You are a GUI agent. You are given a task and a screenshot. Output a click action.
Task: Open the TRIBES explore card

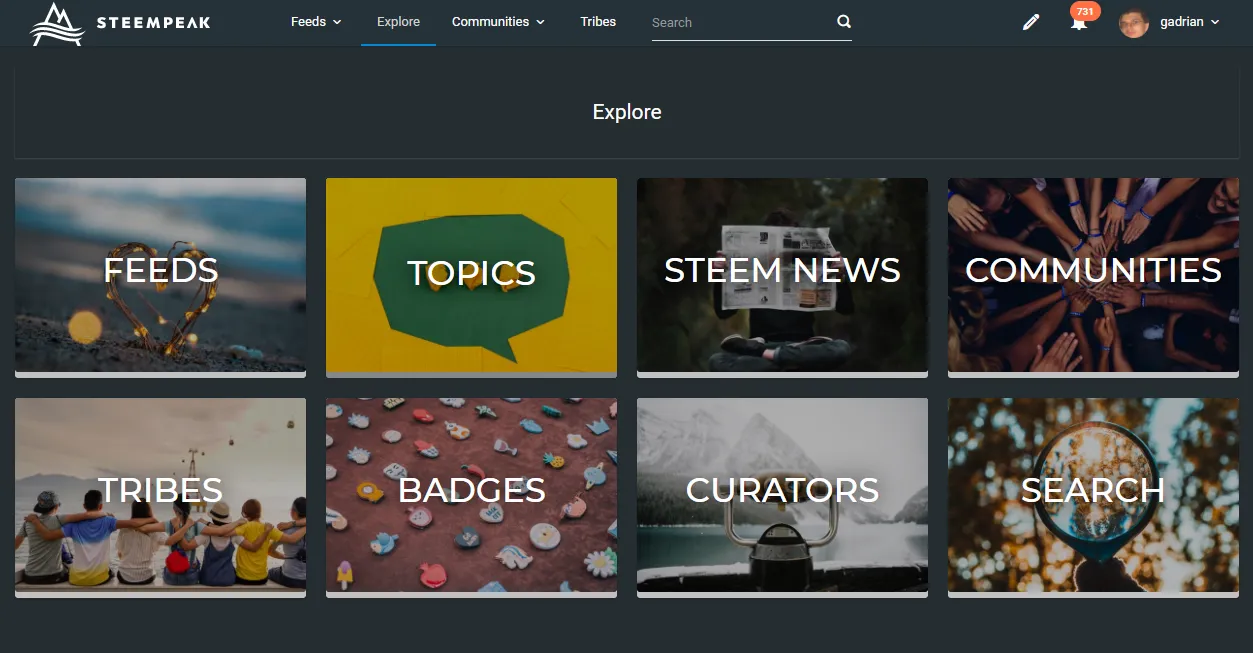(x=160, y=497)
